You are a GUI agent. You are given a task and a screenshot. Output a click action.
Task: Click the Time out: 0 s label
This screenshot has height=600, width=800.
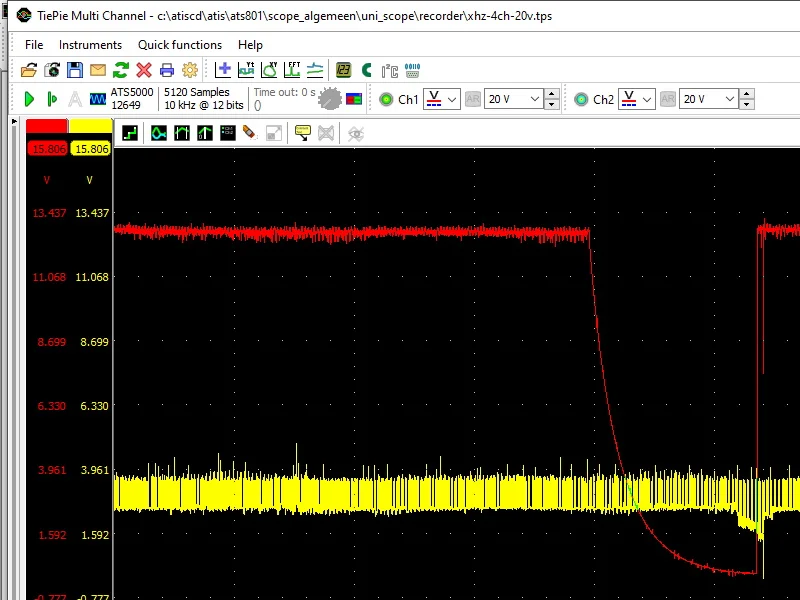point(284,92)
